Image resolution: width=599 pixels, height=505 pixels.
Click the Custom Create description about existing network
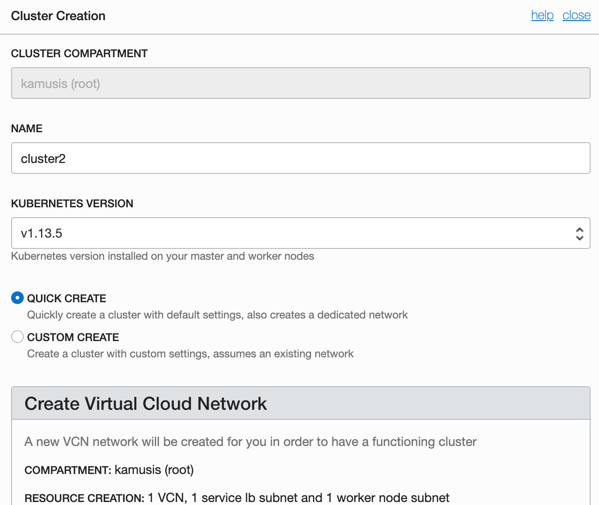[190, 354]
